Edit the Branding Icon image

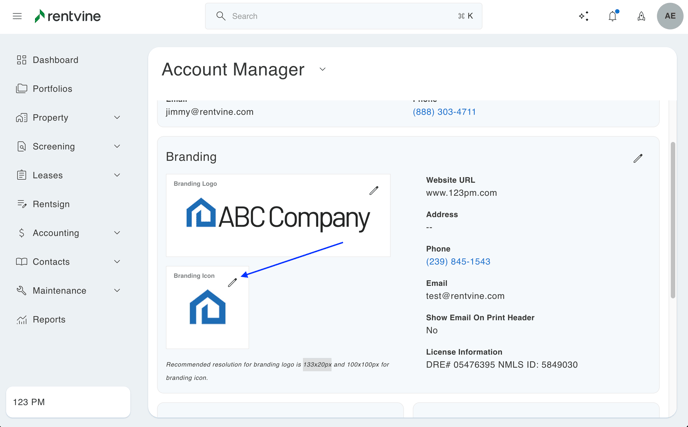232,283
